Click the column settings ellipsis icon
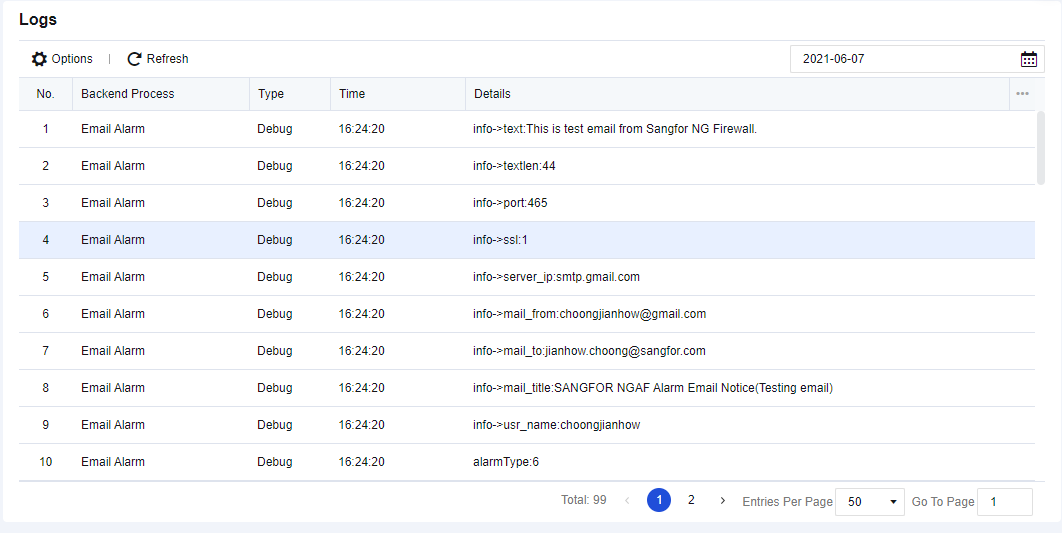 (x=1022, y=94)
